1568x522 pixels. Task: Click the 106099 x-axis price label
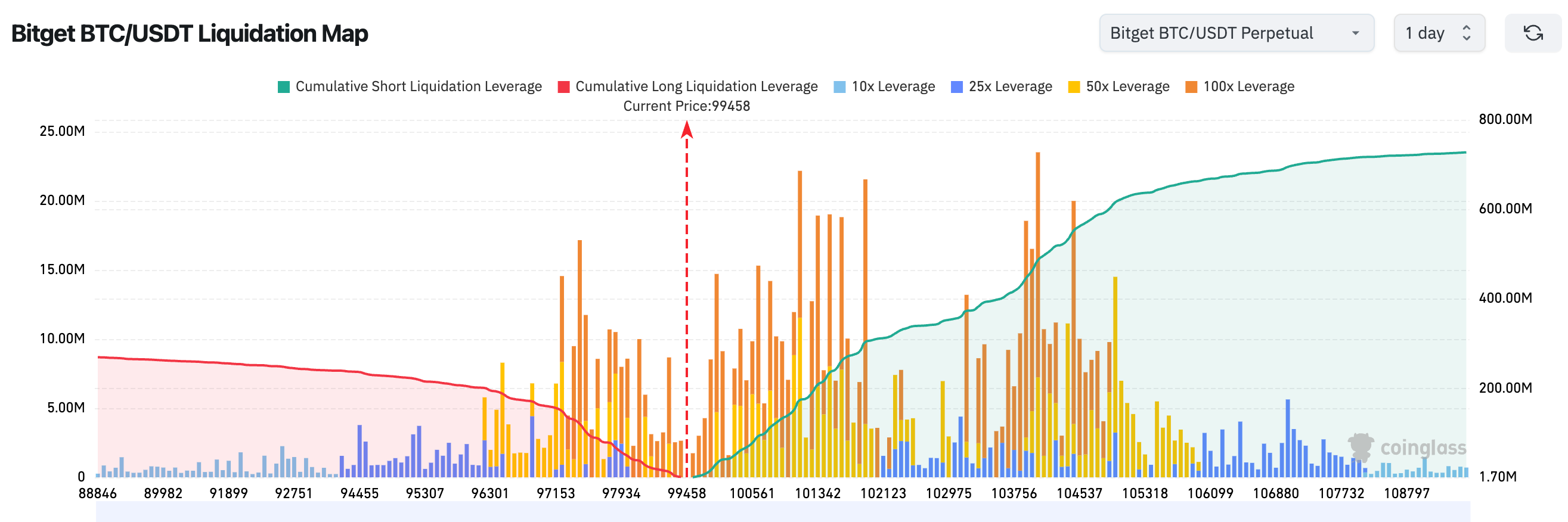coord(1210,493)
